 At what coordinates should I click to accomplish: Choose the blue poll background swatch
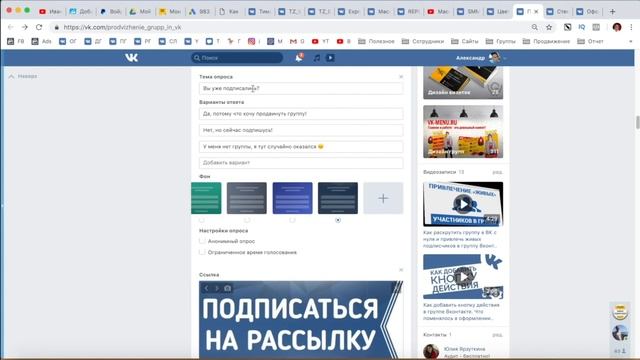pyautogui.click(x=292, y=198)
